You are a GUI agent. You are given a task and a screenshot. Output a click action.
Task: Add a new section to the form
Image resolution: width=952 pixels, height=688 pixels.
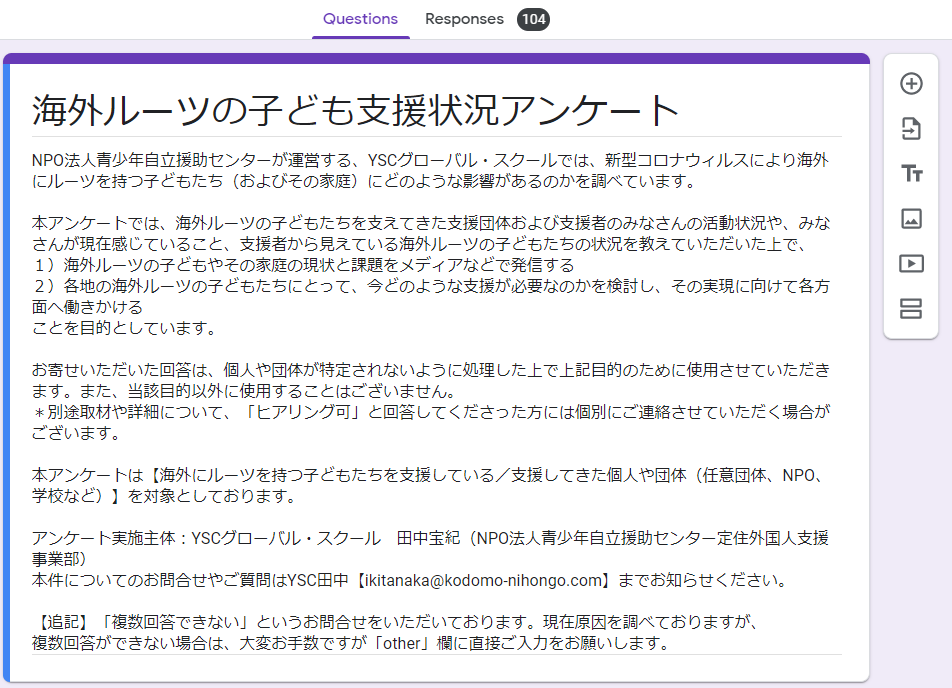[x=910, y=308]
